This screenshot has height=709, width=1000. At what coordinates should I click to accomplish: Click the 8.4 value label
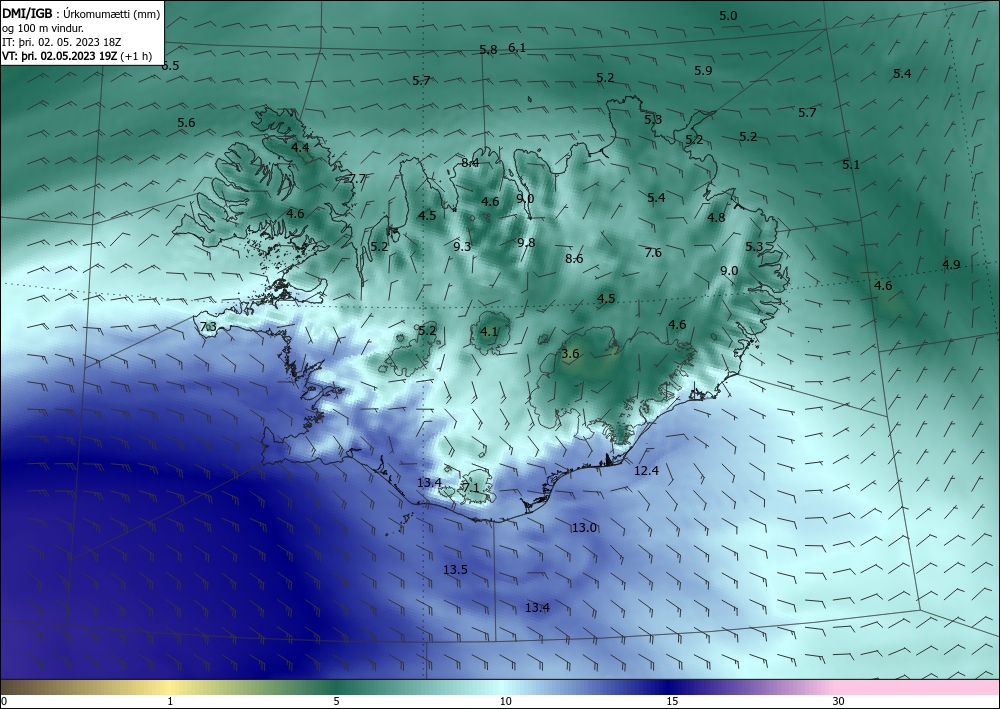pos(470,163)
